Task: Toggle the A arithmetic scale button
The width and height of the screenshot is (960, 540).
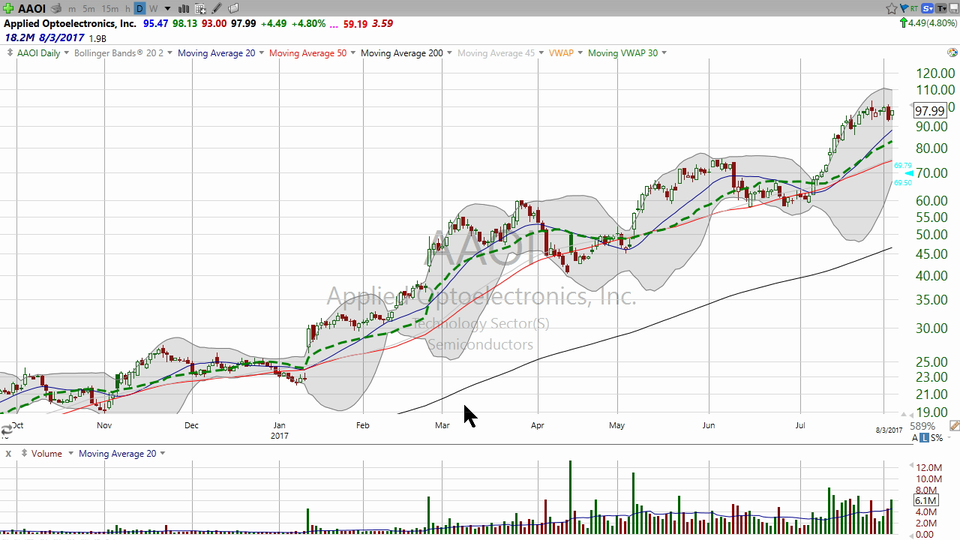Action: pos(915,438)
